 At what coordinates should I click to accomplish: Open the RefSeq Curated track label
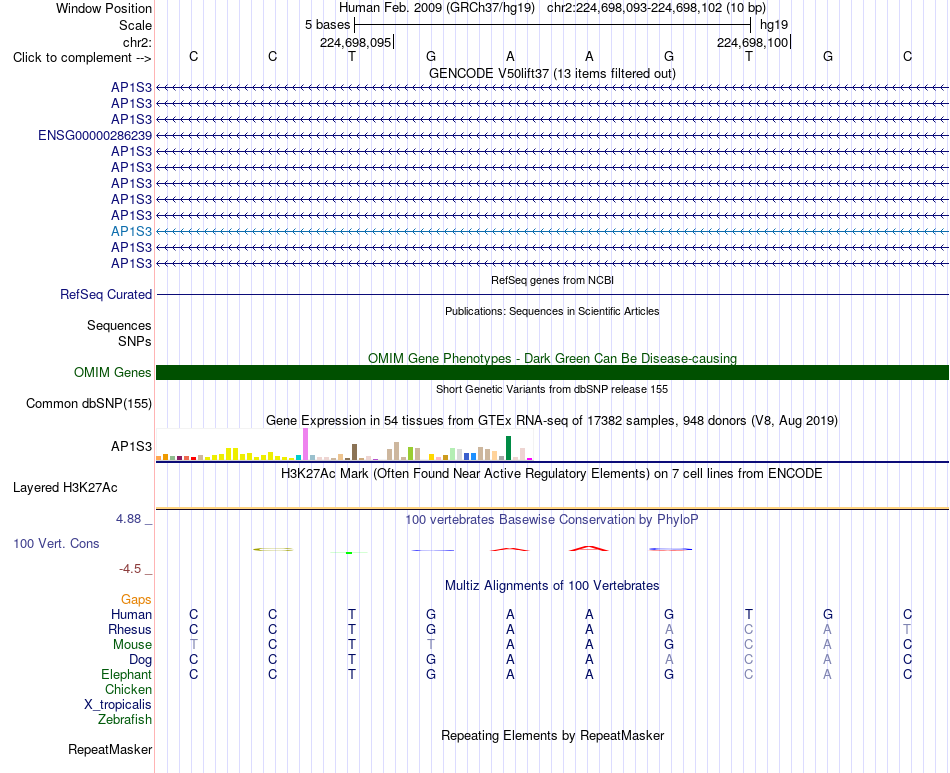[x=106, y=294]
